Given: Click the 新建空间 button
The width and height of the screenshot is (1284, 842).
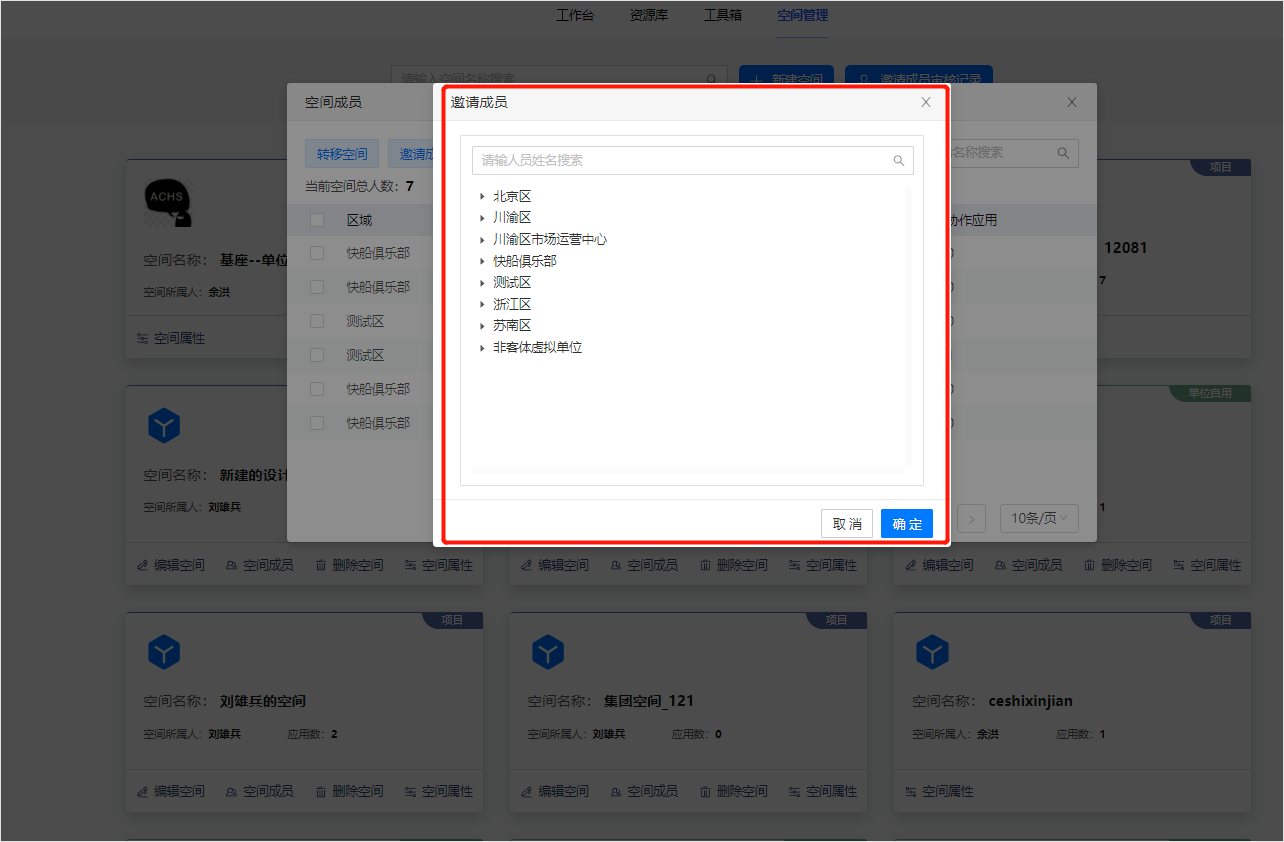Looking at the screenshot, I should point(787,78).
